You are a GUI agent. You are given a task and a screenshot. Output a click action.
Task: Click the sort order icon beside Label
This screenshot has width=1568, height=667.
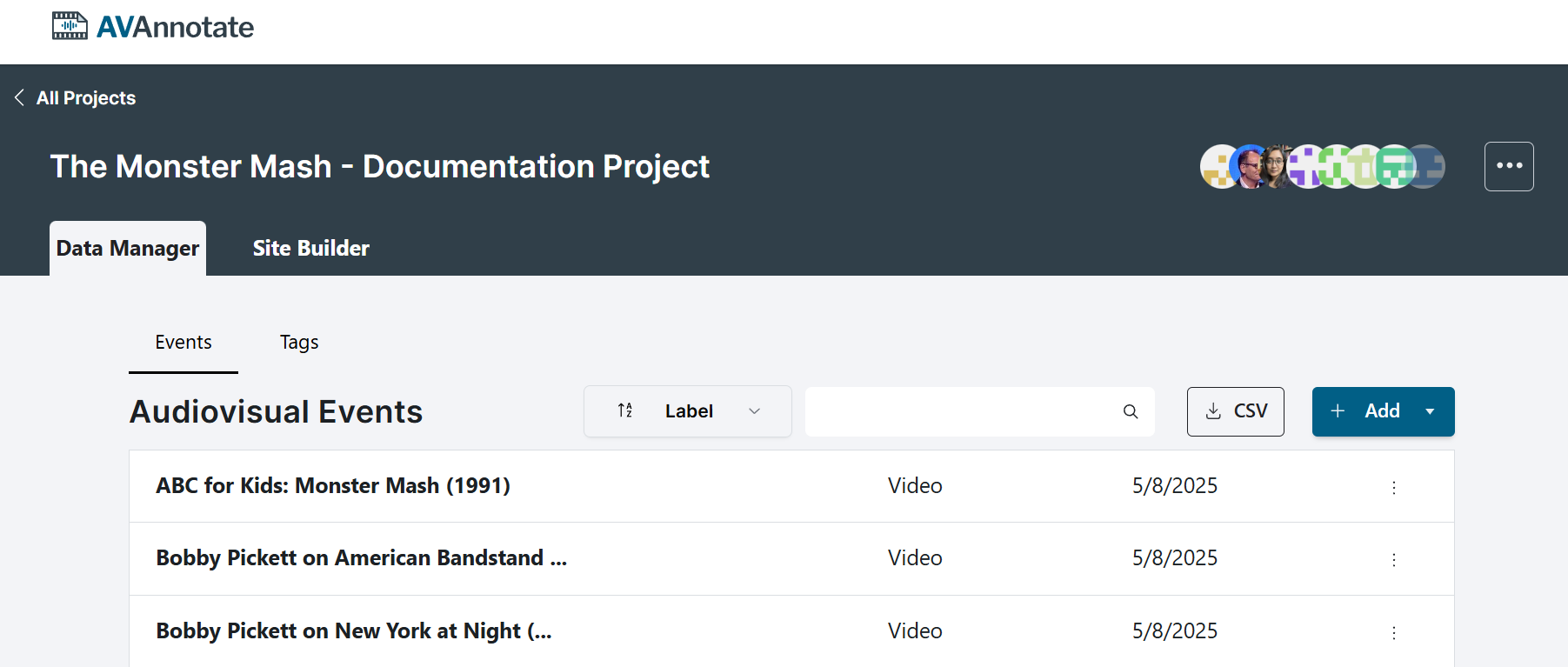point(625,410)
